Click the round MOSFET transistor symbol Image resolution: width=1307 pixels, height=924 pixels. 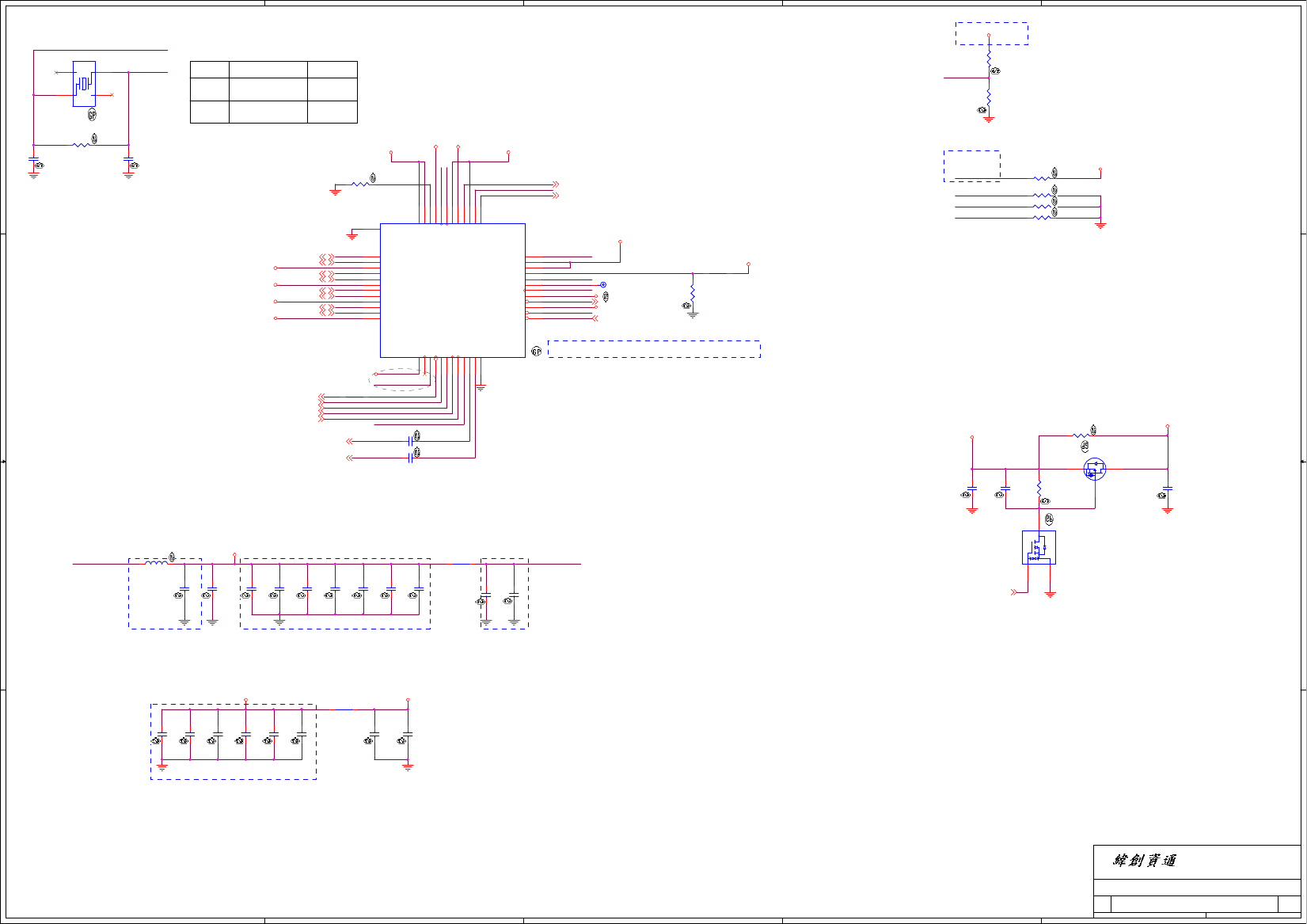(1094, 470)
